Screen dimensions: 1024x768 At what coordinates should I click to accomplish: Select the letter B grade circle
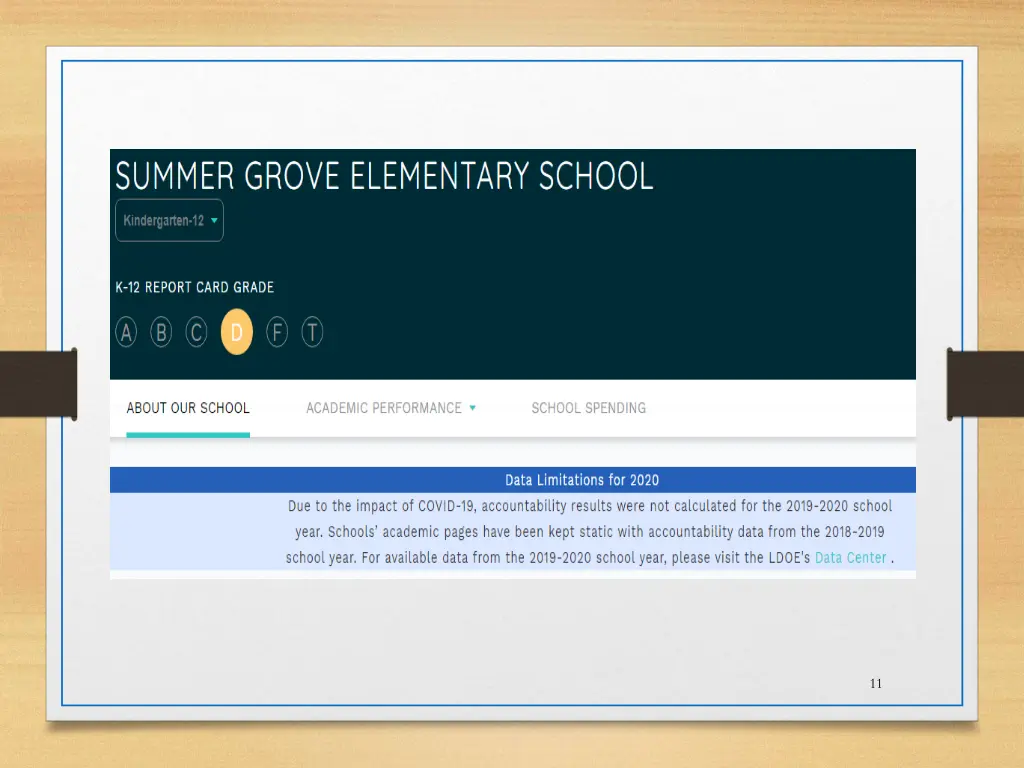[161, 332]
